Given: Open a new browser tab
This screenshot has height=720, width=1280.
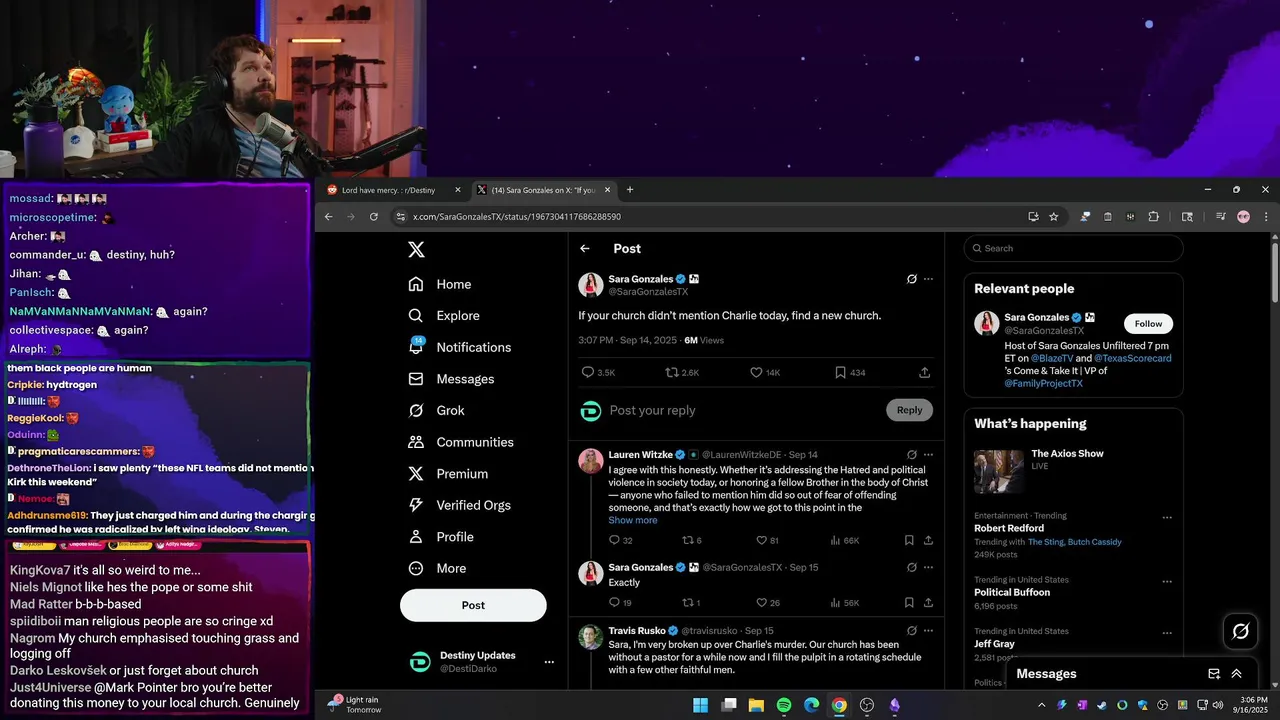Looking at the screenshot, I should coord(629,190).
